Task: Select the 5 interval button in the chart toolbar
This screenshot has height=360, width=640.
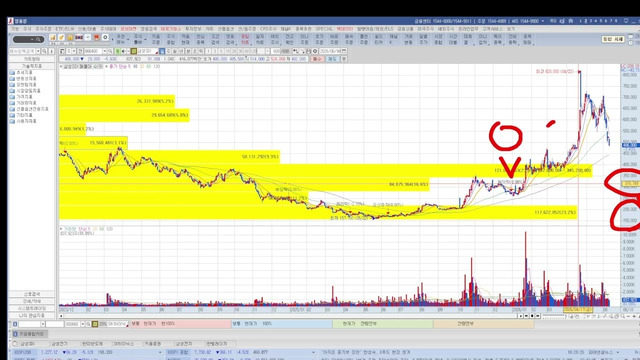Action: point(221,51)
